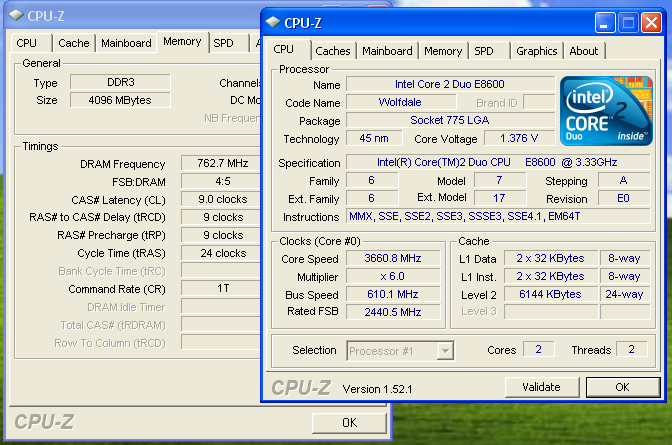
Task: Open the Cache tab in the background window
Action: coord(74,43)
